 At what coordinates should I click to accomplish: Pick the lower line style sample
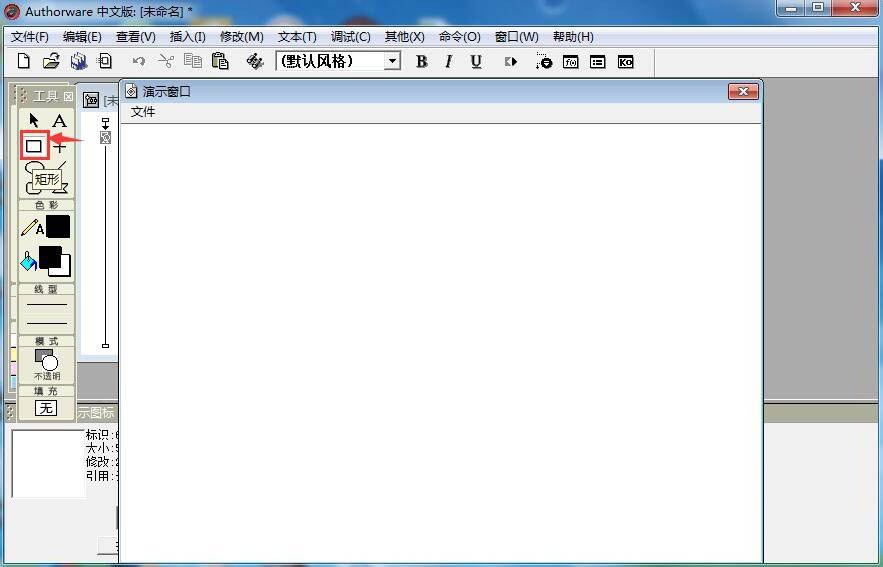pos(47,323)
